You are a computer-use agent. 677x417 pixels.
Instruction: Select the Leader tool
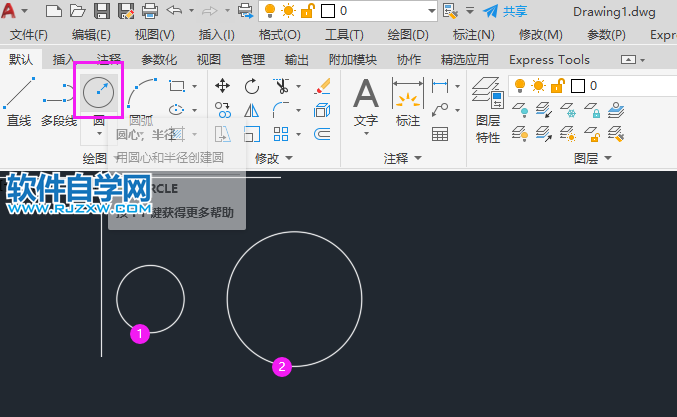point(440,110)
